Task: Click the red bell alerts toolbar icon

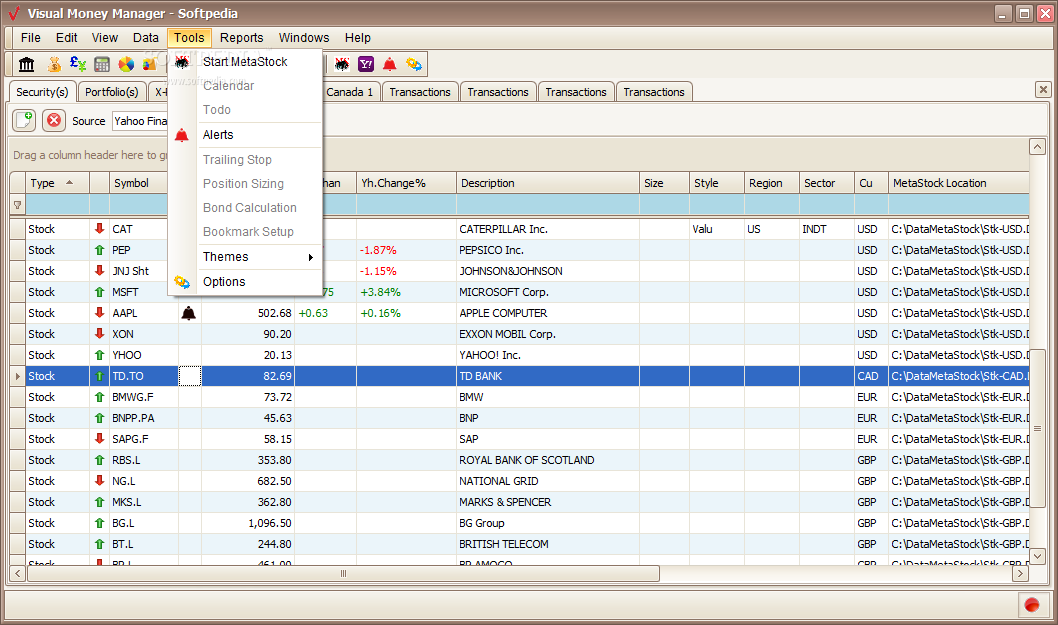Action: (x=389, y=64)
